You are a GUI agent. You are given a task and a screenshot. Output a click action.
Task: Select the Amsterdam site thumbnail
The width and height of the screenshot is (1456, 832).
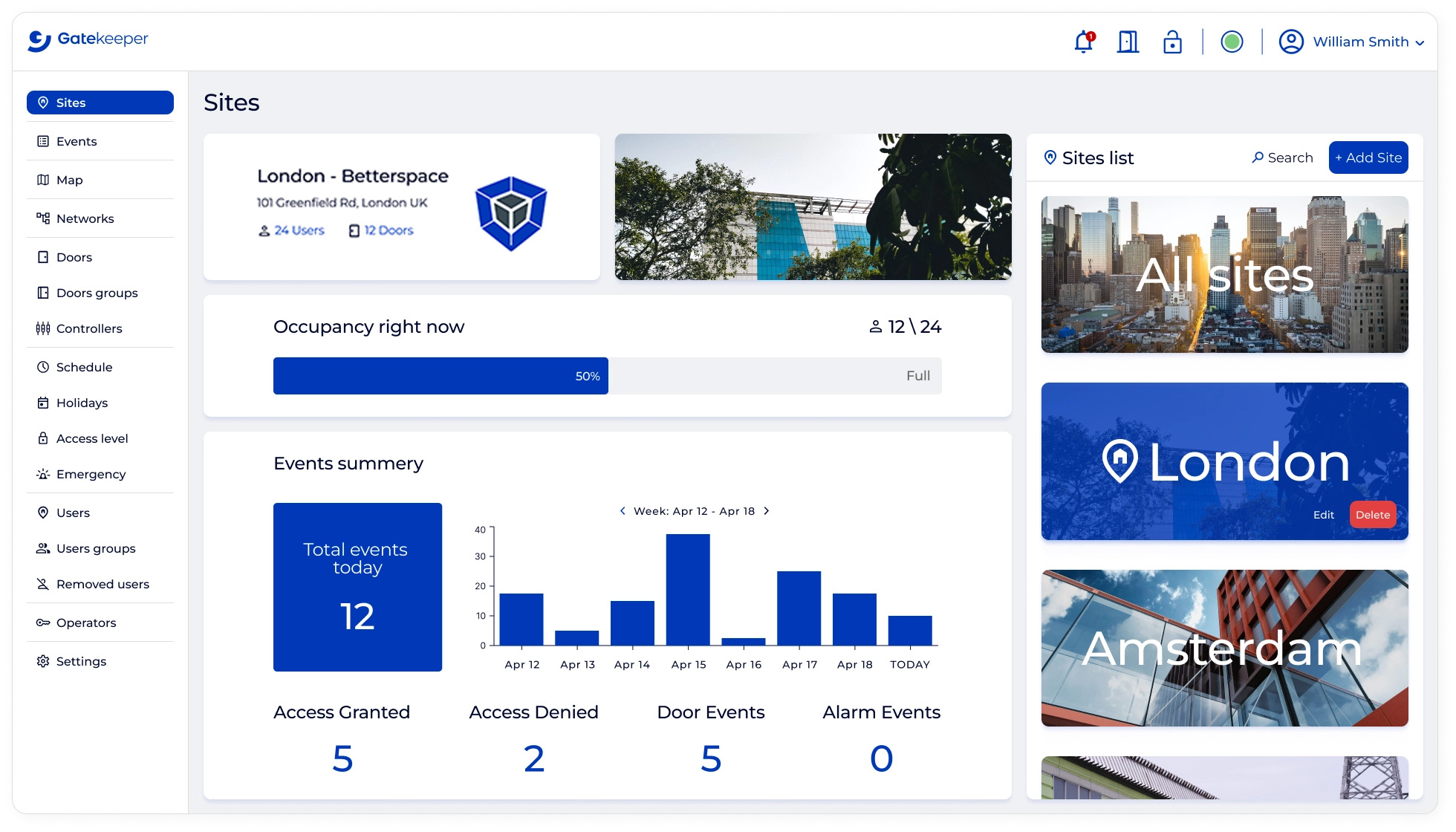[x=1224, y=648]
